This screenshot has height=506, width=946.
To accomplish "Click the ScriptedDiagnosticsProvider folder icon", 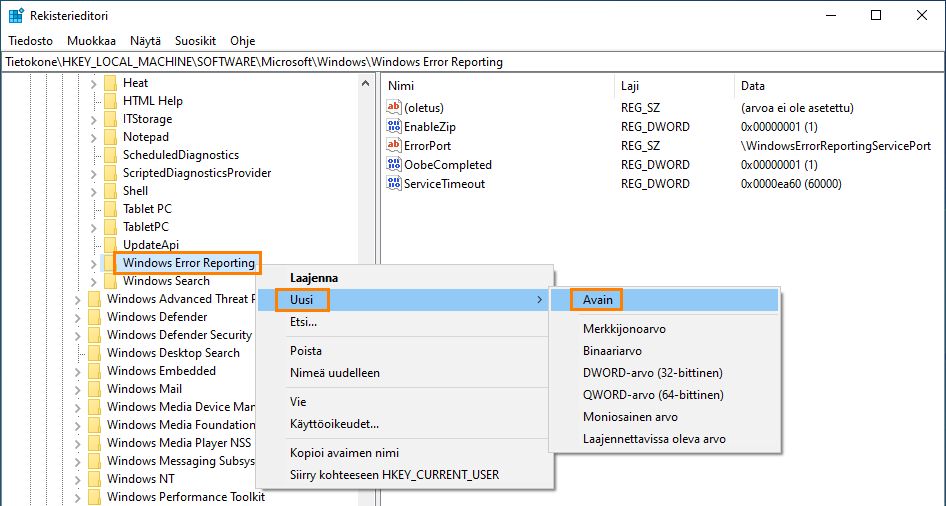I will click(x=110, y=173).
